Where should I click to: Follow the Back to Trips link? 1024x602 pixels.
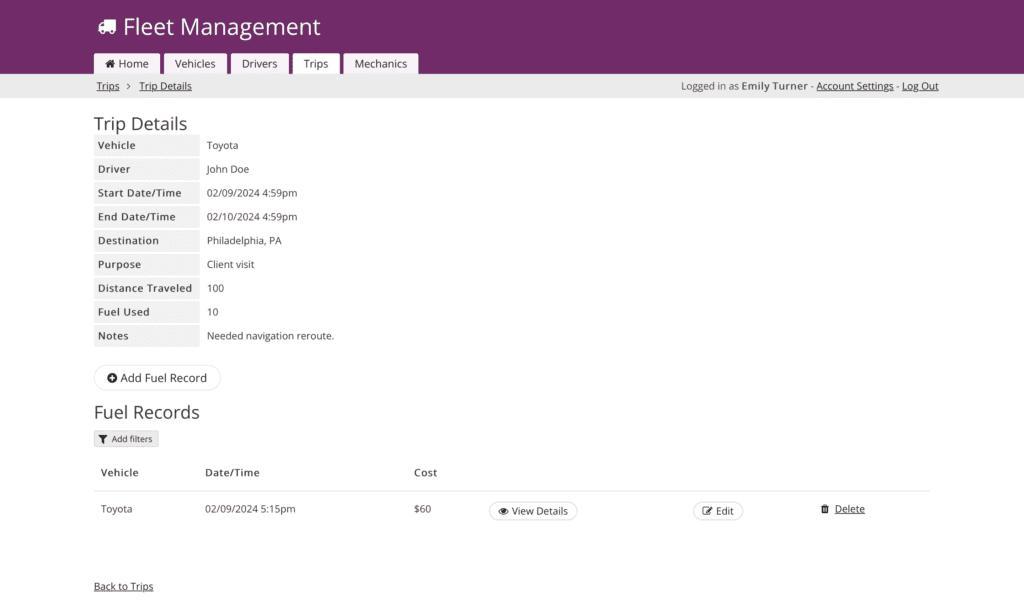(x=124, y=586)
